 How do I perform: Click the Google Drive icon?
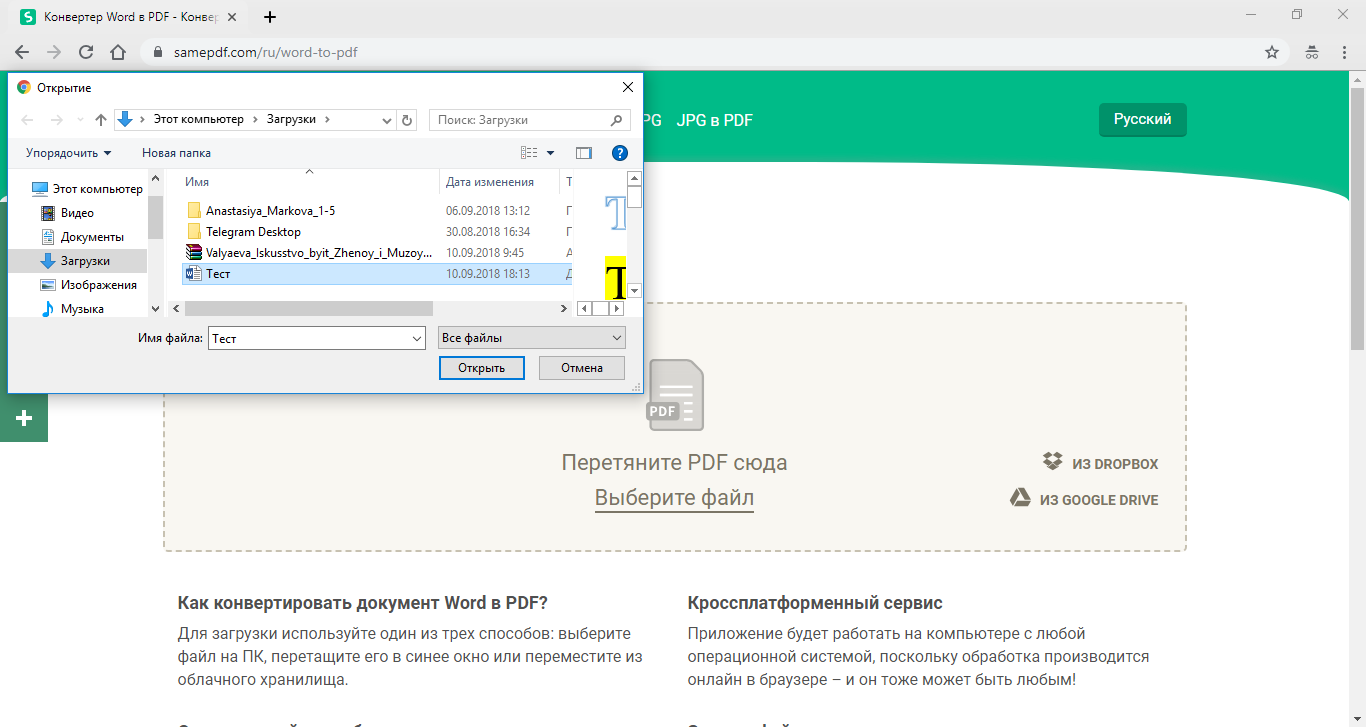tap(1020, 498)
